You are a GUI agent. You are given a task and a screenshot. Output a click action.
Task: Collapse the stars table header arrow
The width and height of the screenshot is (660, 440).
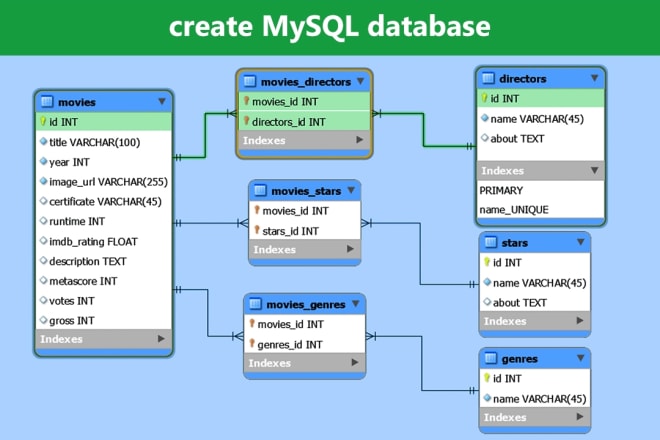pyautogui.click(x=580, y=242)
